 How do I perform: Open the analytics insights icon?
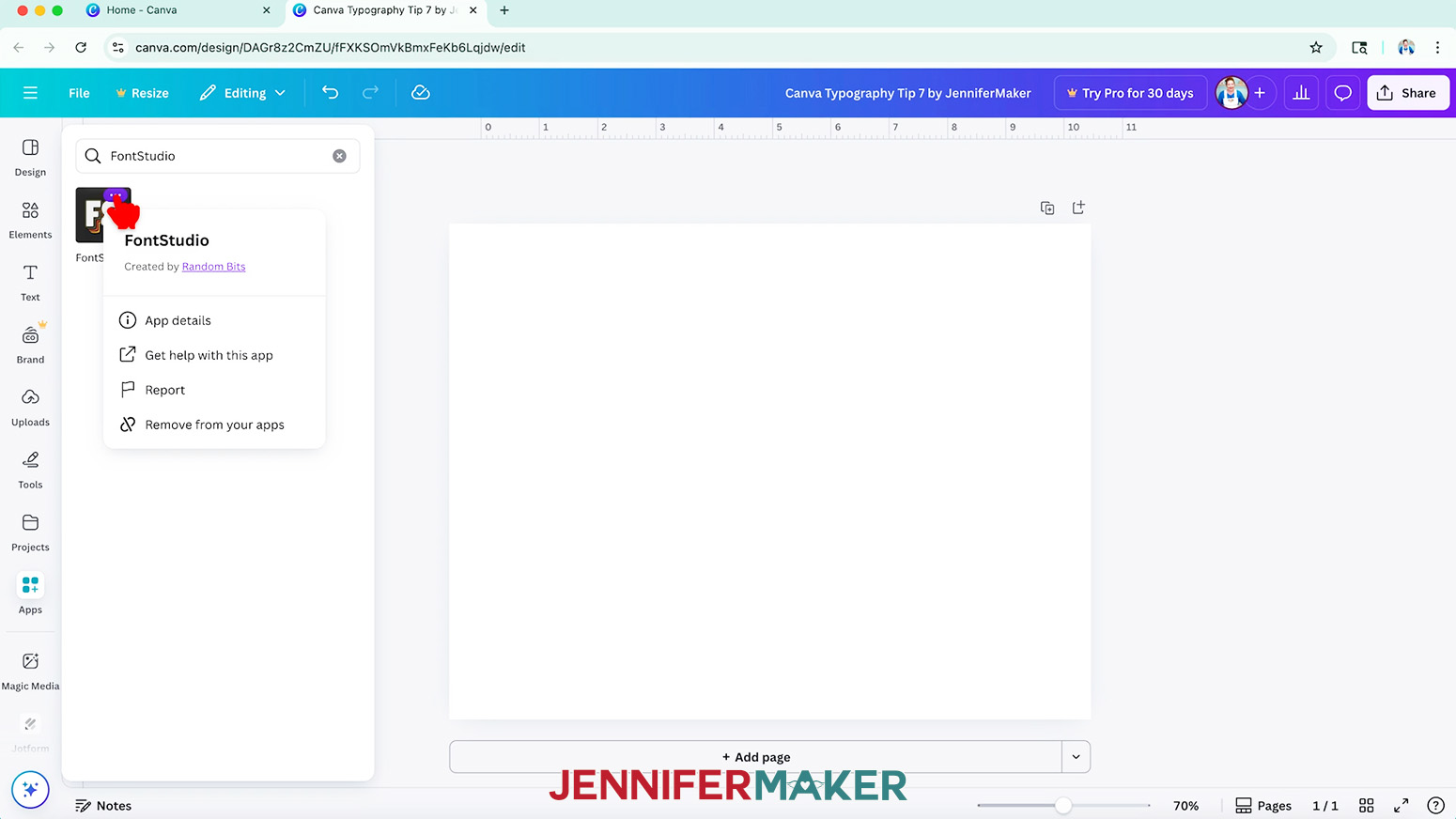pyautogui.click(x=1301, y=93)
